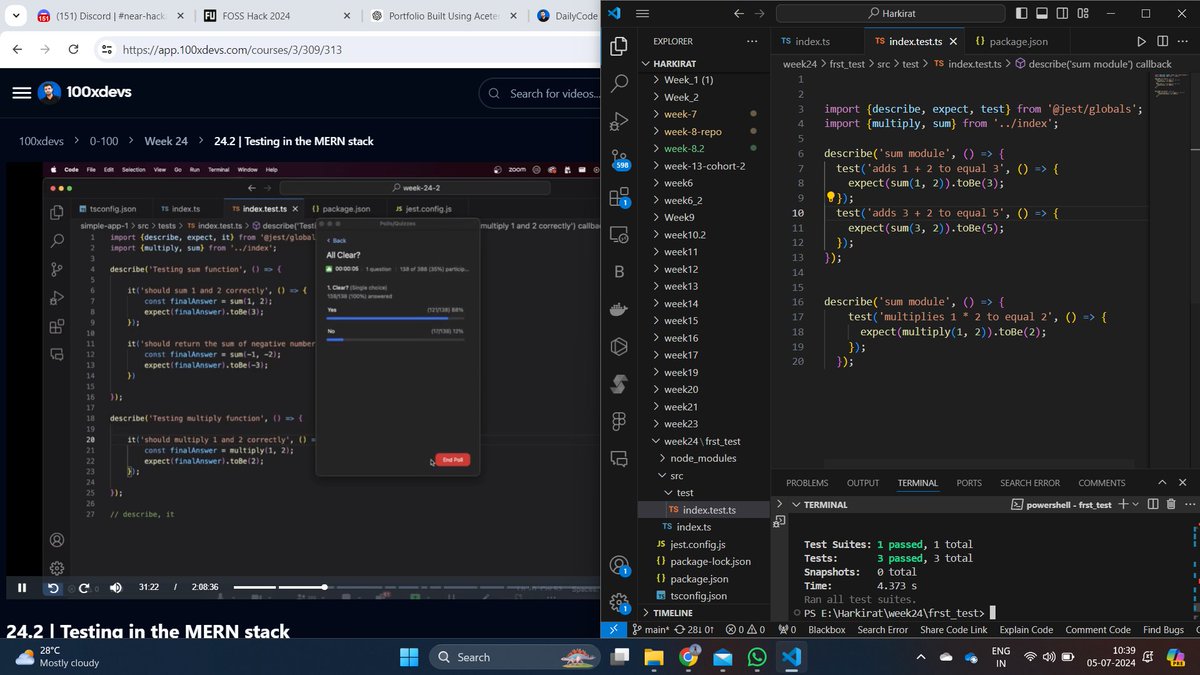The image size is (1200, 675).
Task: Open Windows Start menu button
Action: 409,657
